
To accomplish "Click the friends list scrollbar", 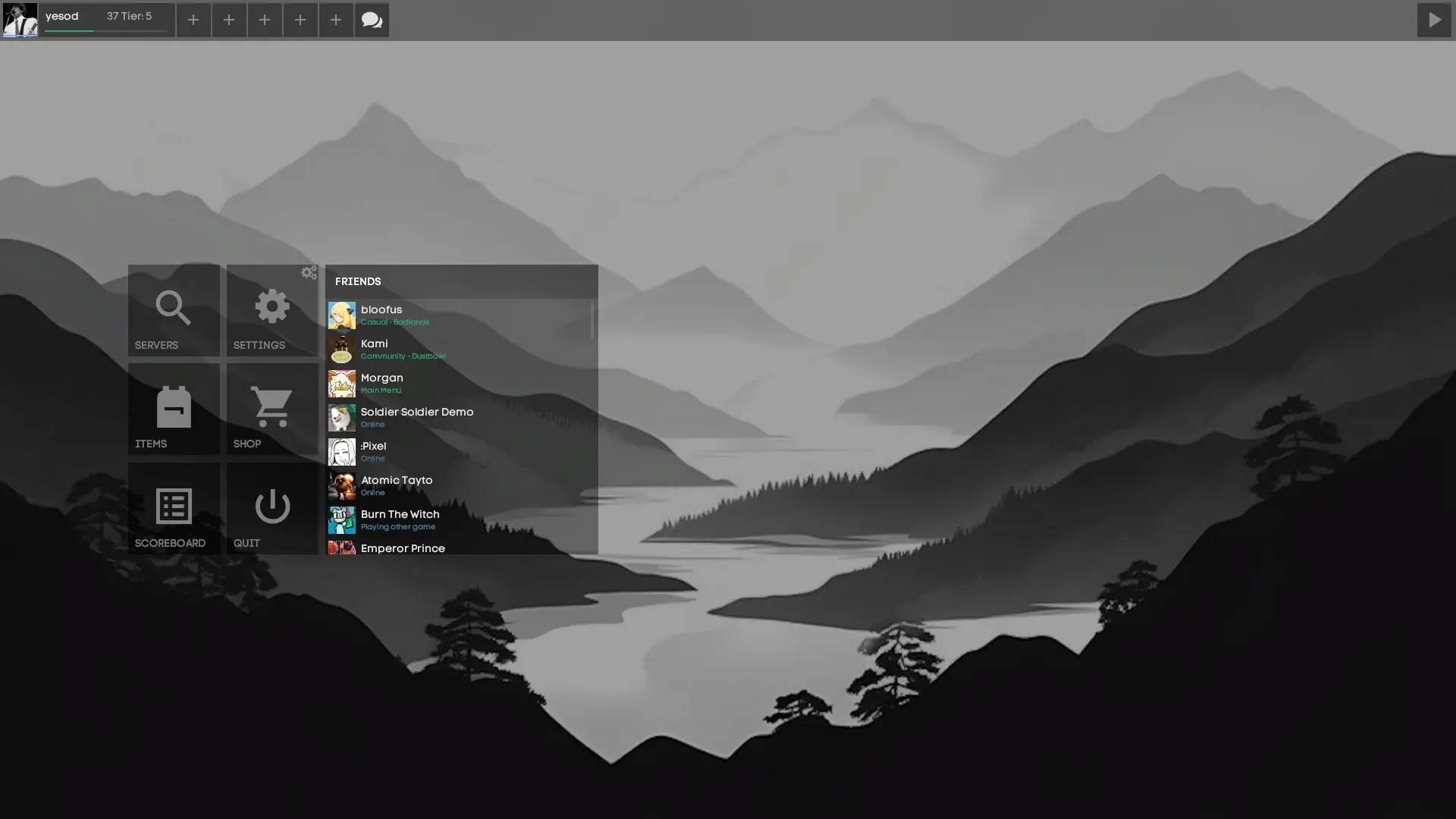I will pyautogui.click(x=592, y=321).
